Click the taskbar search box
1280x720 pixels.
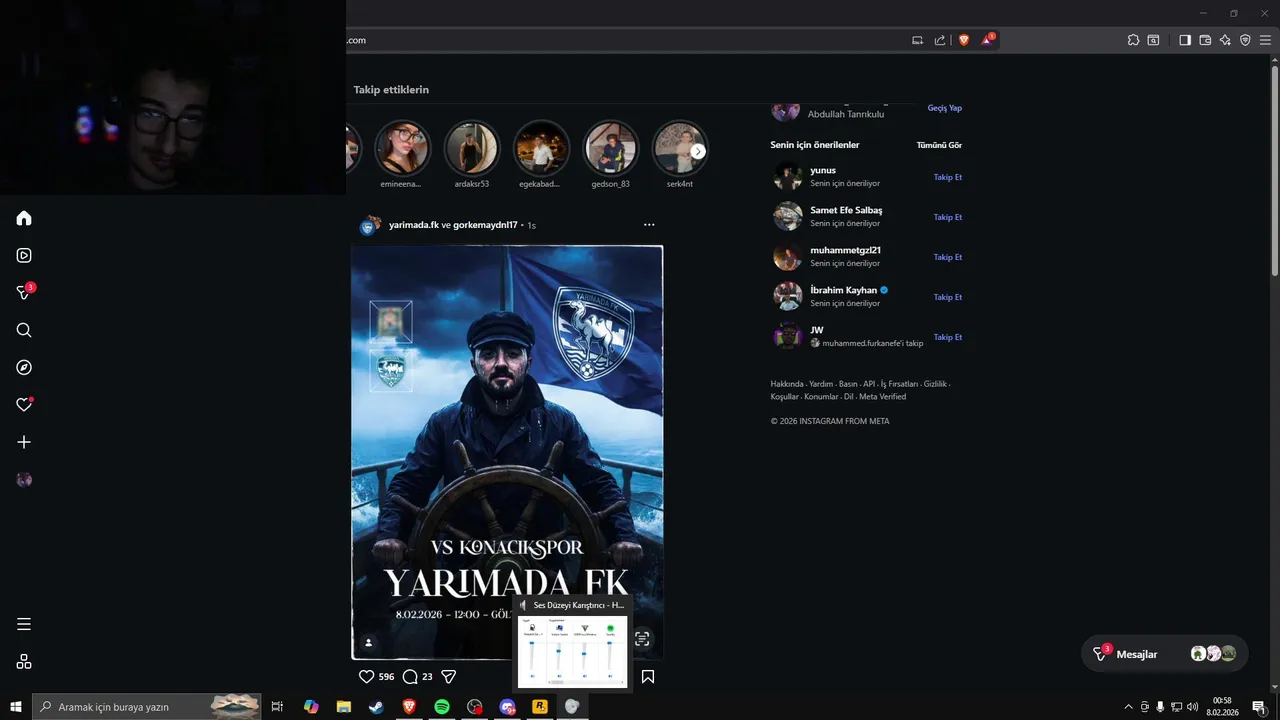(x=147, y=707)
